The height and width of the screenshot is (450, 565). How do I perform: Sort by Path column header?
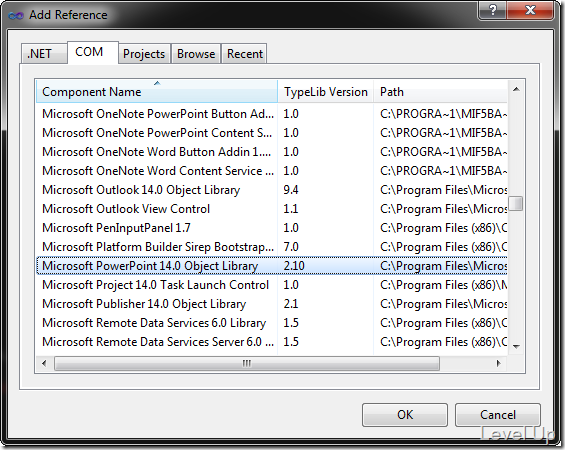pos(440,92)
